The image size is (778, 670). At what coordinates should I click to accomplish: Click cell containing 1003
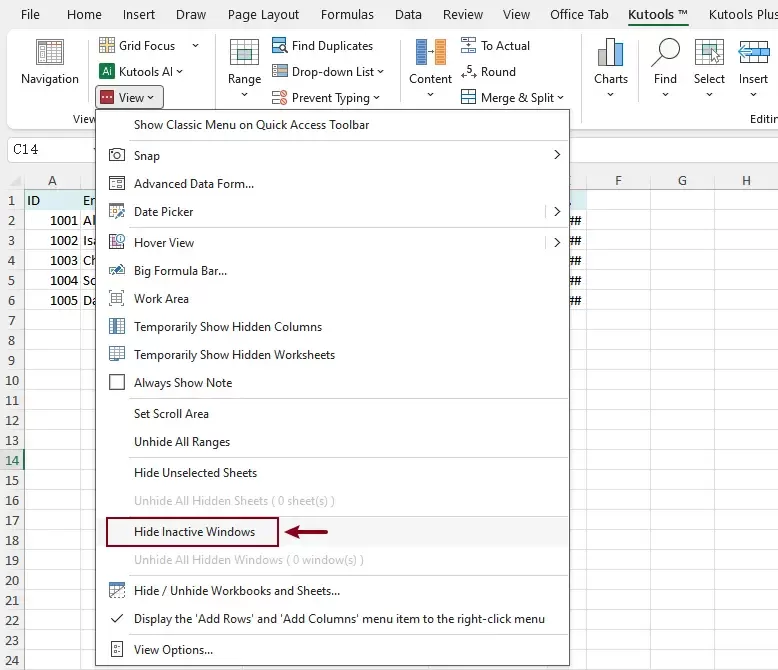[53, 260]
